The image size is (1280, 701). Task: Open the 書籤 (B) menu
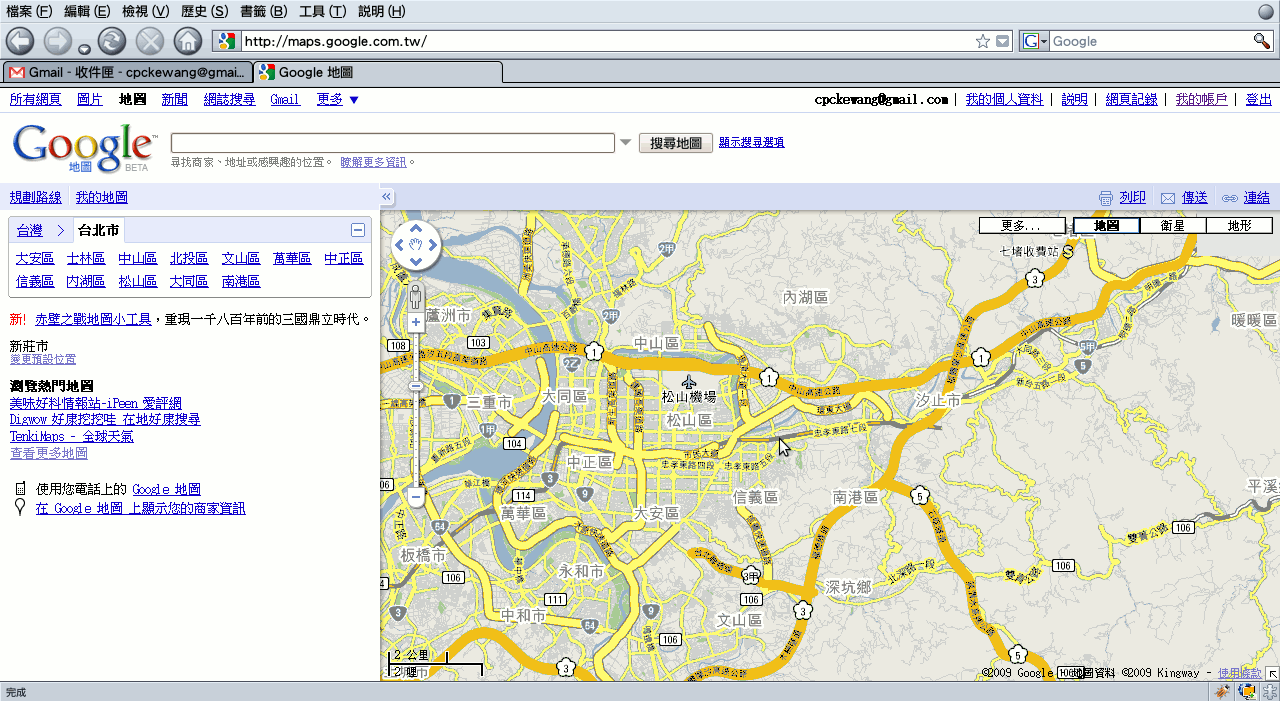[264, 11]
